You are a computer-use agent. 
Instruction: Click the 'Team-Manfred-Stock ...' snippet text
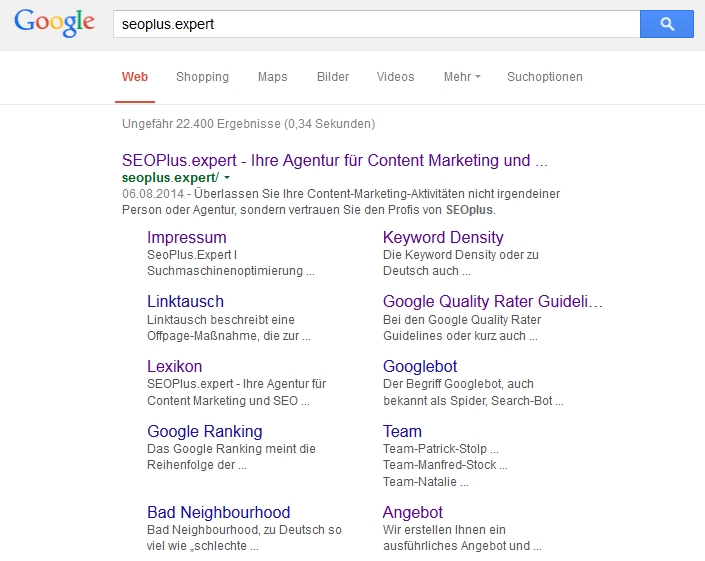(445, 465)
